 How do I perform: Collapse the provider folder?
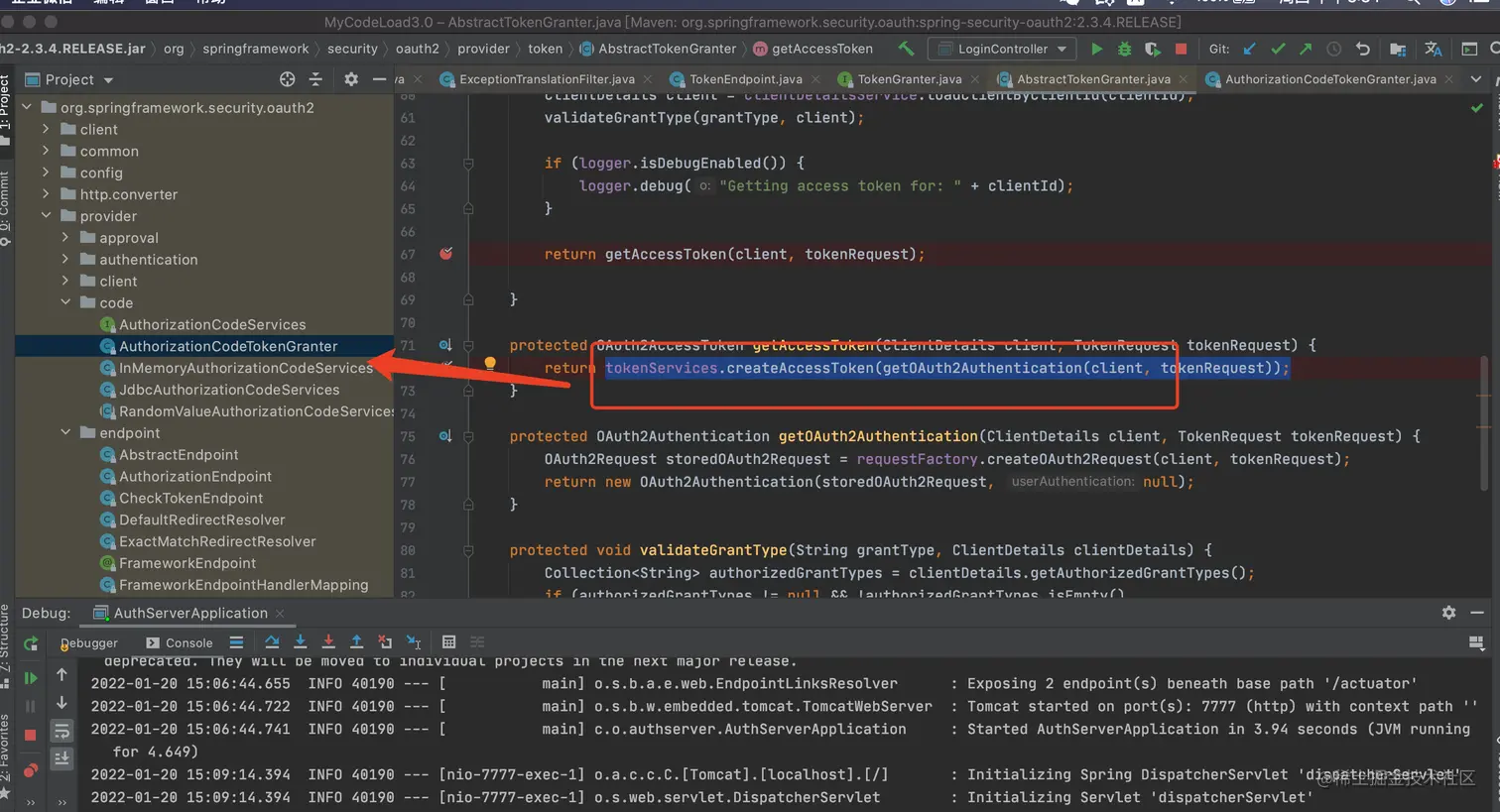[46, 216]
